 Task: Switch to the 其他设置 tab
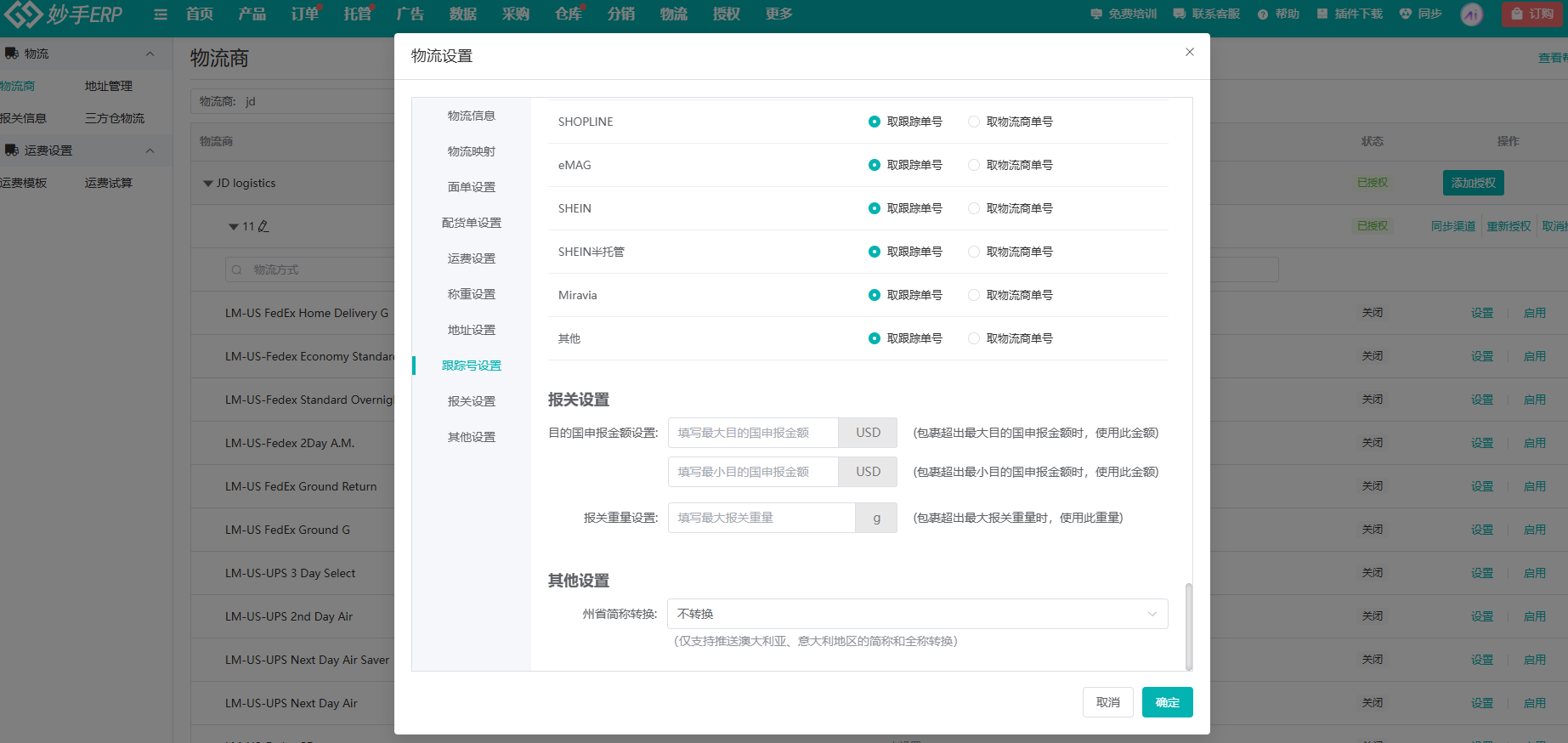[472, 437]
